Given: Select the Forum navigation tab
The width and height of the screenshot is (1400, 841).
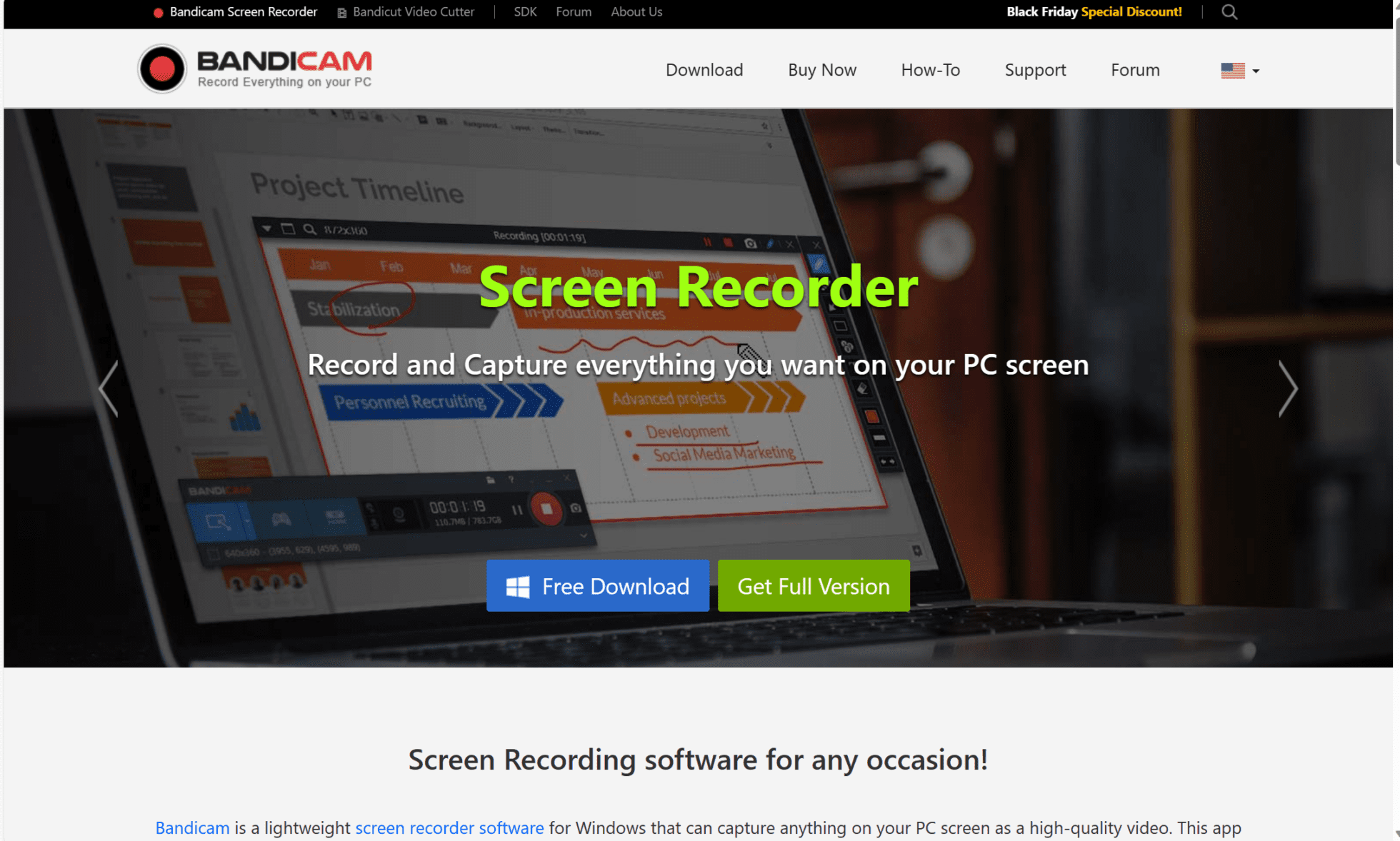Looking at the screenshot, I should [1134, 69].
